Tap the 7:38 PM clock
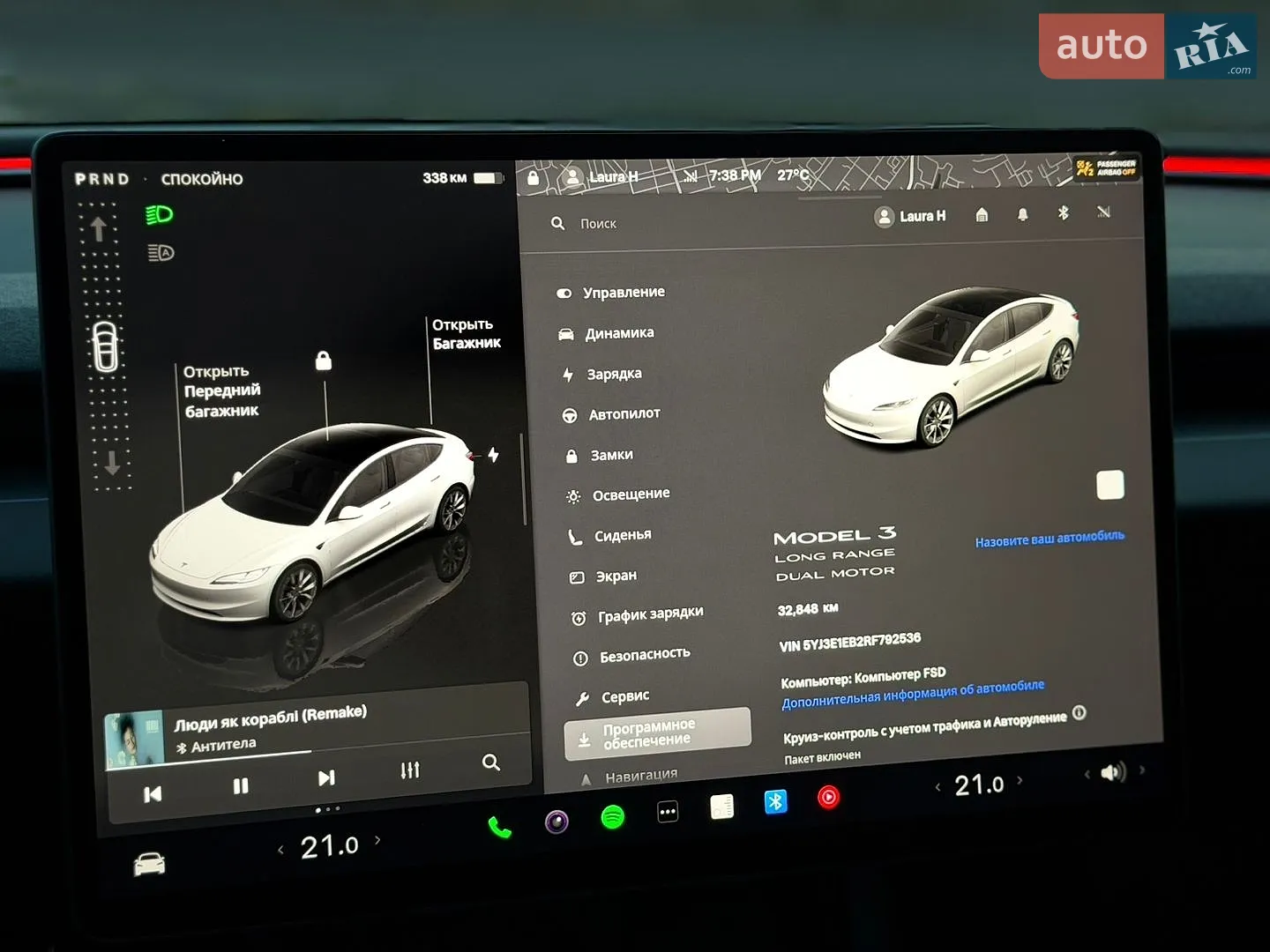Viewport: 1270px width, 952px height. (x=736, y=175)
